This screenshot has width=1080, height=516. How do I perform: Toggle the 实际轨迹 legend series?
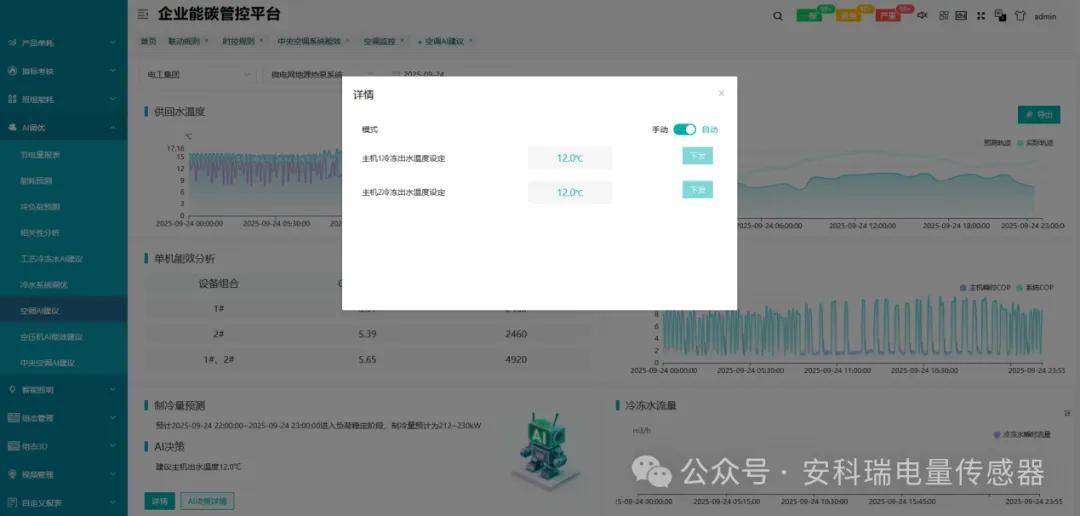click(x=1035, y=143)
